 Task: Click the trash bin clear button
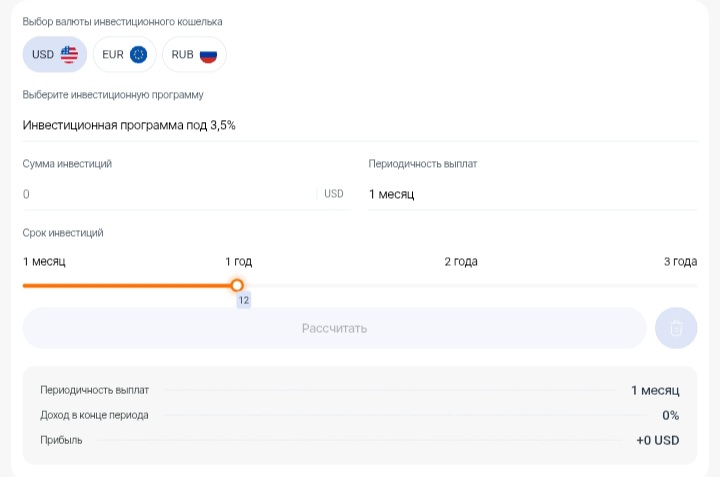tap(676, 328)
